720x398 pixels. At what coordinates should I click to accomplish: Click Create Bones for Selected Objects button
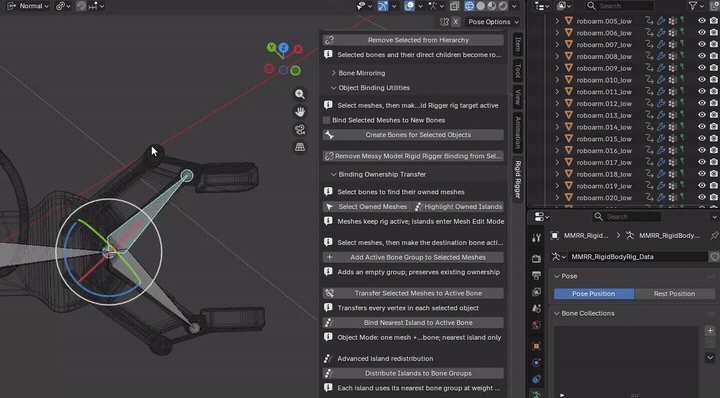(x=413, y=135)
